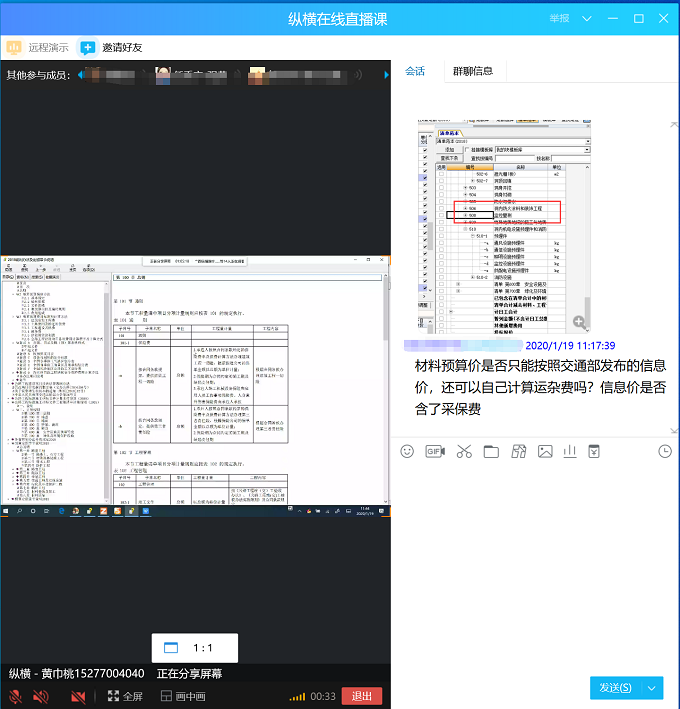Toggle the muted microphone icon
The width and height of the screenshot is (680, 709).
15,696
